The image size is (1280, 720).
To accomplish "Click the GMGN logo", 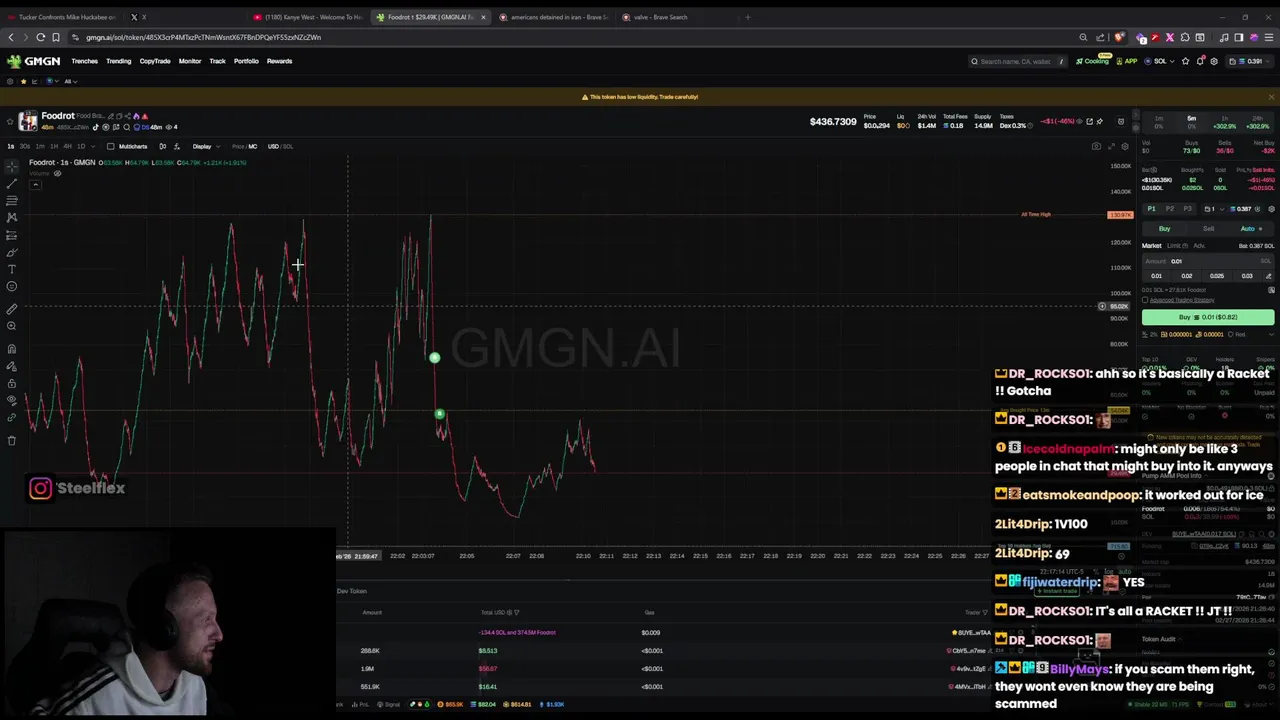I will click(x=33, y=61).
